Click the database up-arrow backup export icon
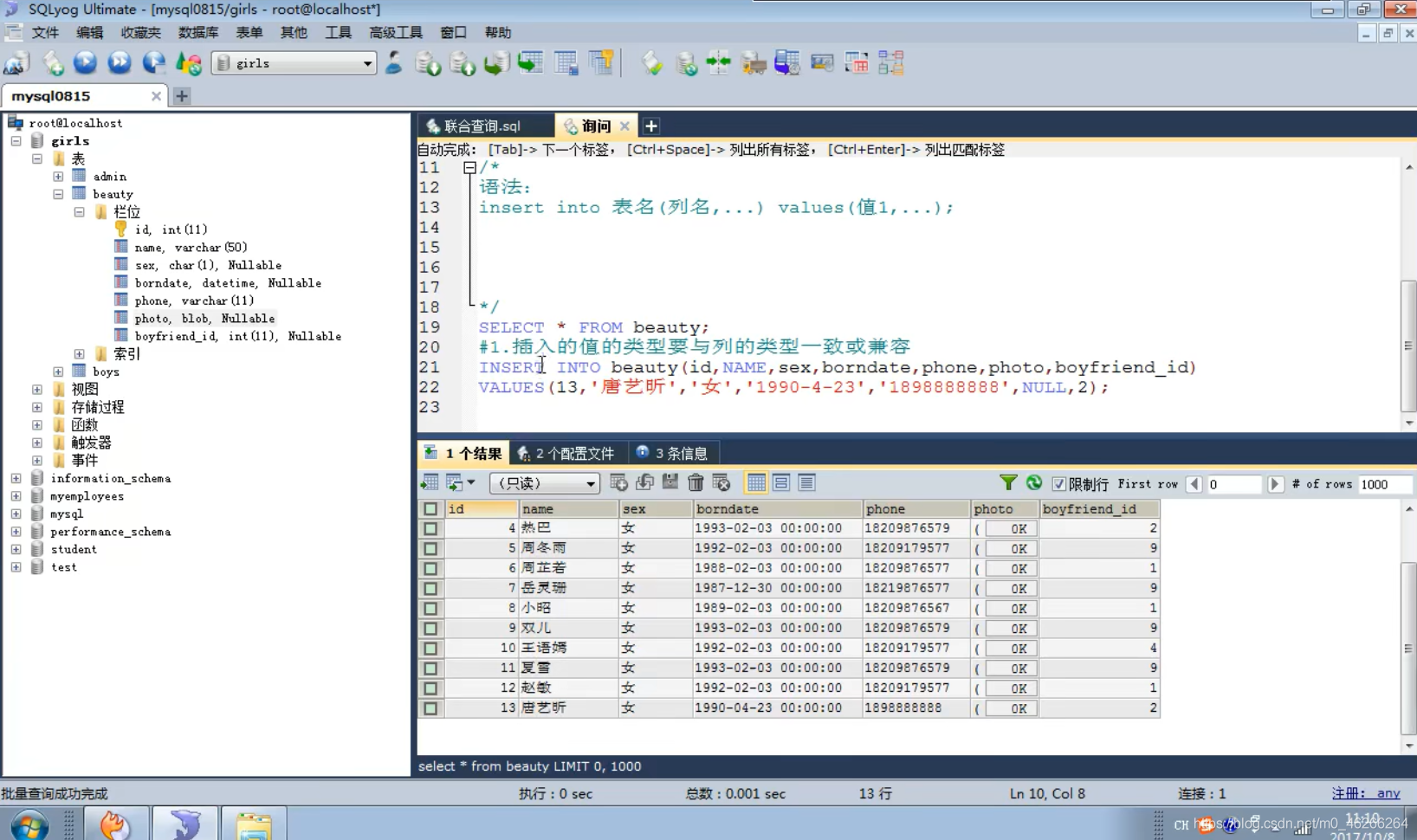The height and width of the screenshot is (840, 1417). click(462, 63)
